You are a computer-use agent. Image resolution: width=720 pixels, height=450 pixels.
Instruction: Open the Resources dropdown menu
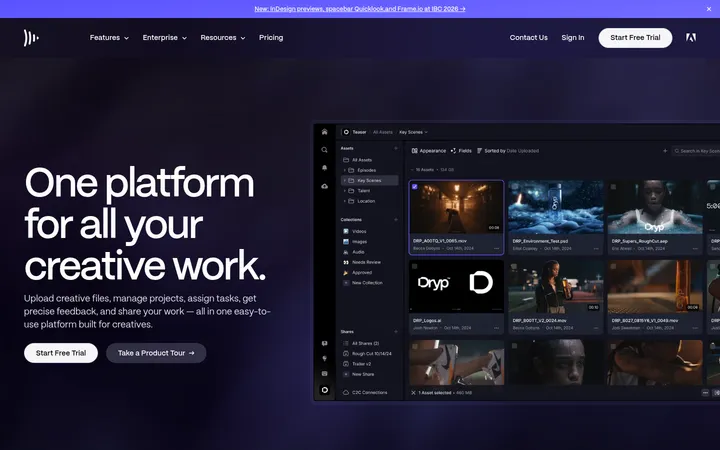pyautogui.click(x=223, y=38)
